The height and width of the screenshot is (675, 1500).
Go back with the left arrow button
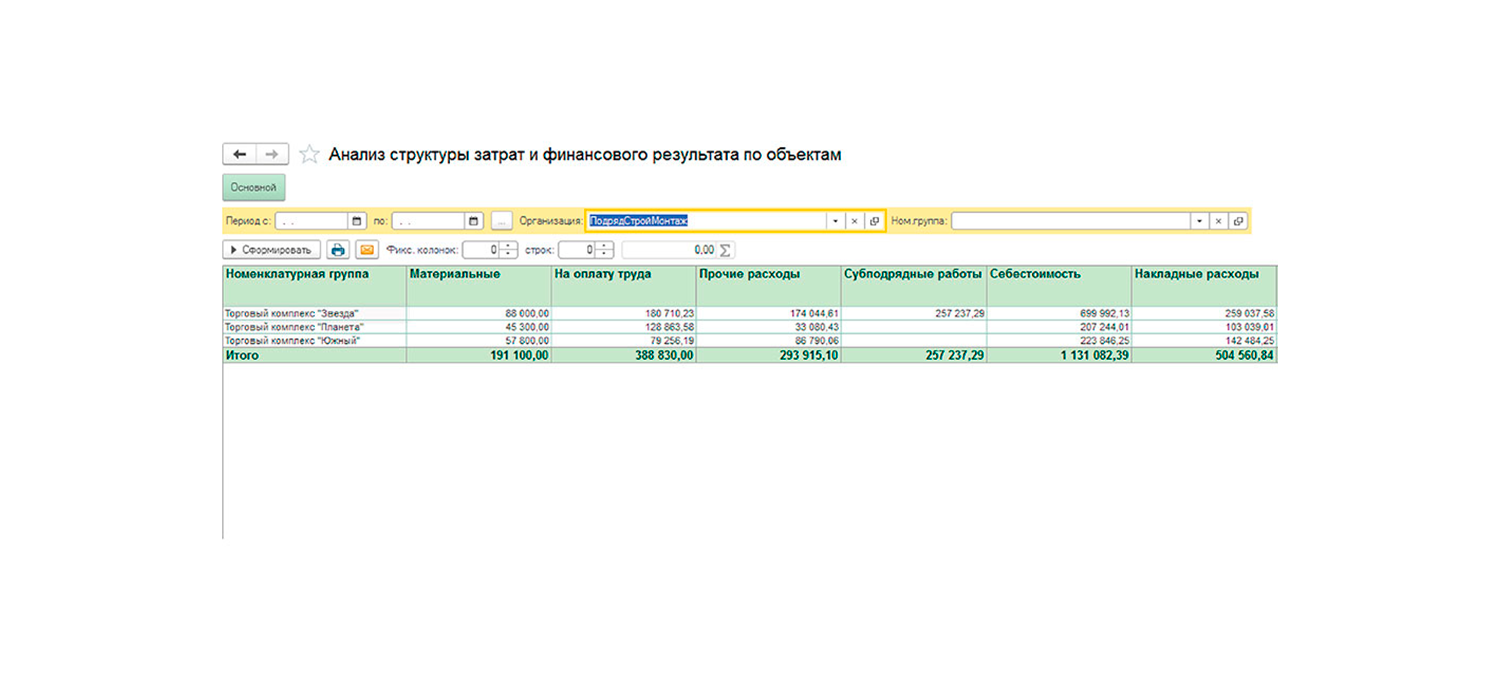(x=239, y=154)
